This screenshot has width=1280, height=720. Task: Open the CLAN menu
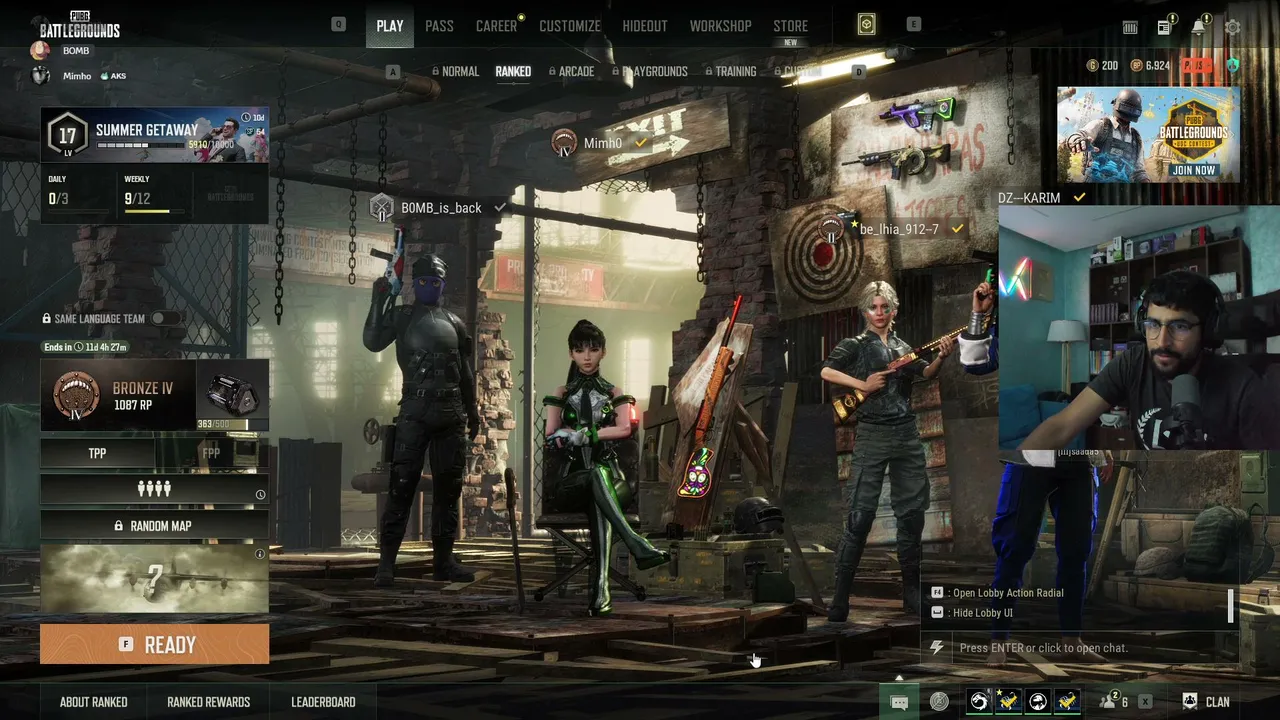[x=1206, y=702]
